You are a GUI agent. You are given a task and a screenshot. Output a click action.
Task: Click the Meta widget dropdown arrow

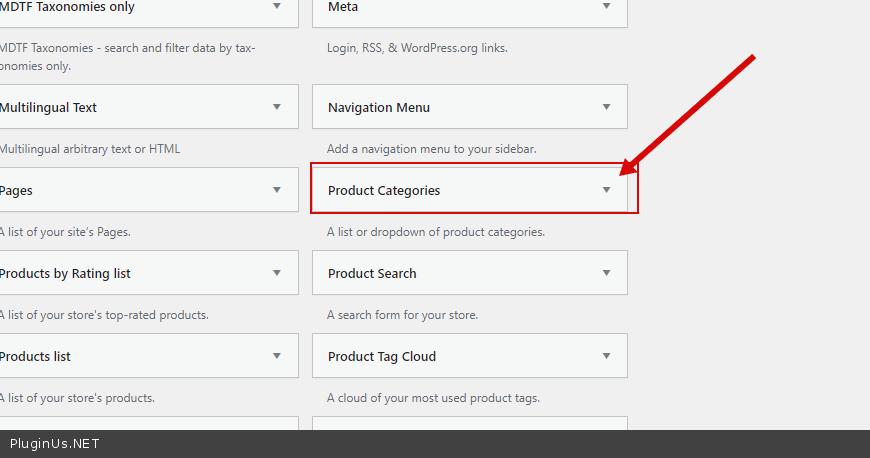(606, 7)
